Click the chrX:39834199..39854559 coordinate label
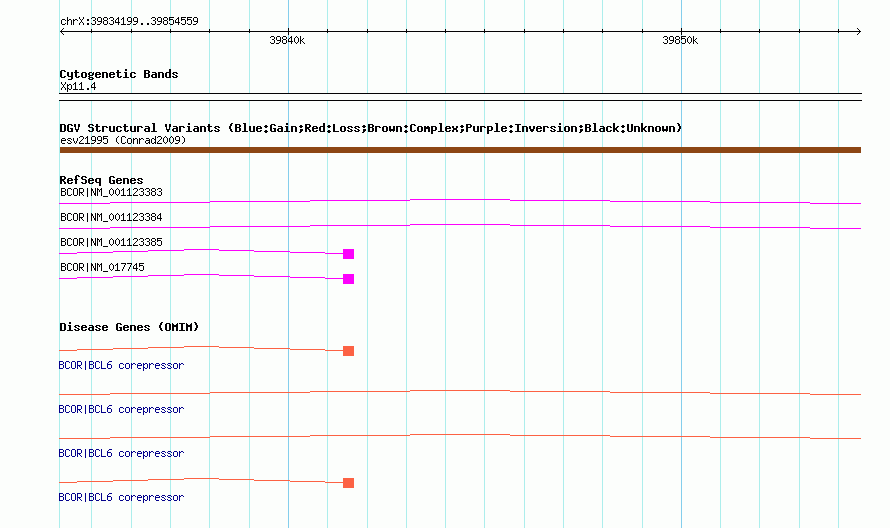Viewport: 890px width, 528px height. tap(129, 22)
